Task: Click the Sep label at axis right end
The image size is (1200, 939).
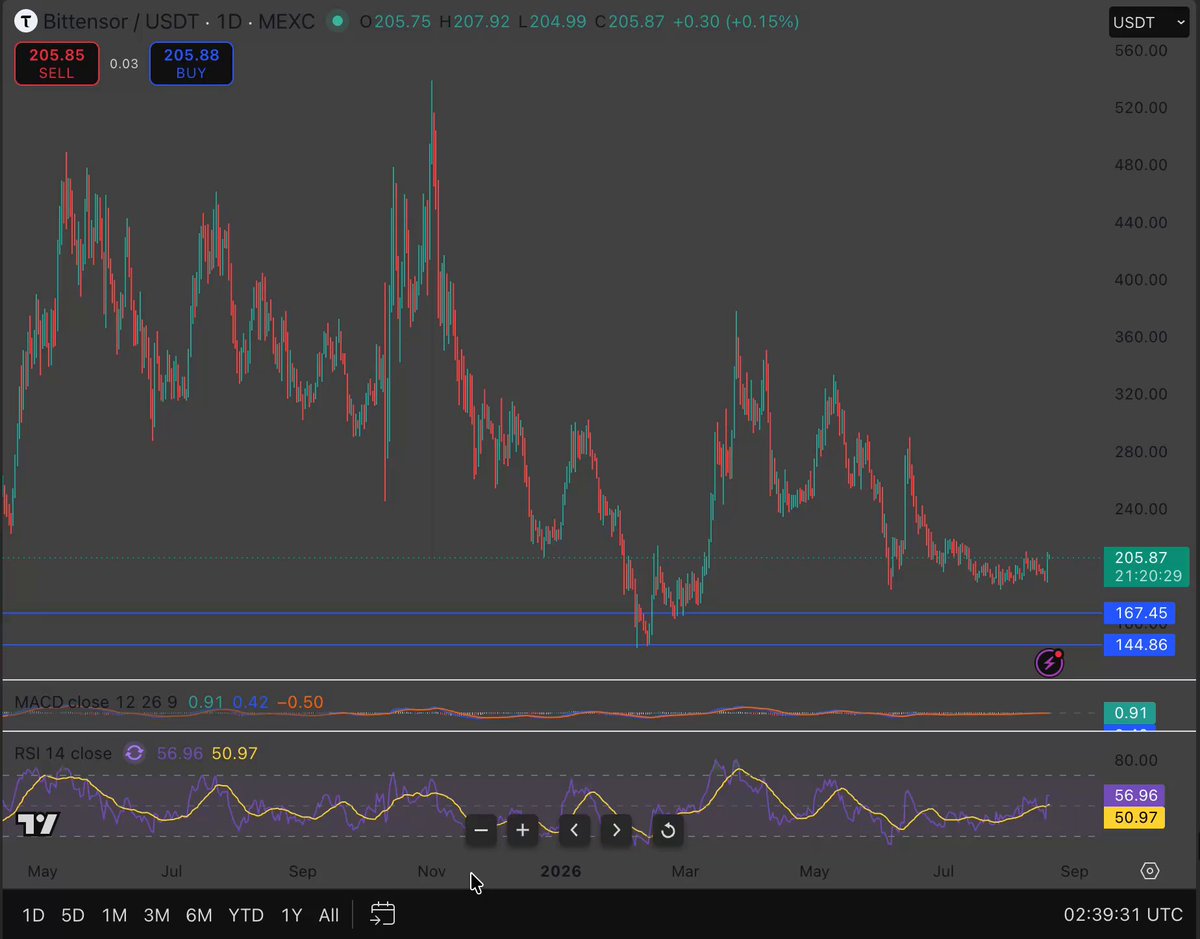Action: pyautogui.click(x=1074, y=872)
